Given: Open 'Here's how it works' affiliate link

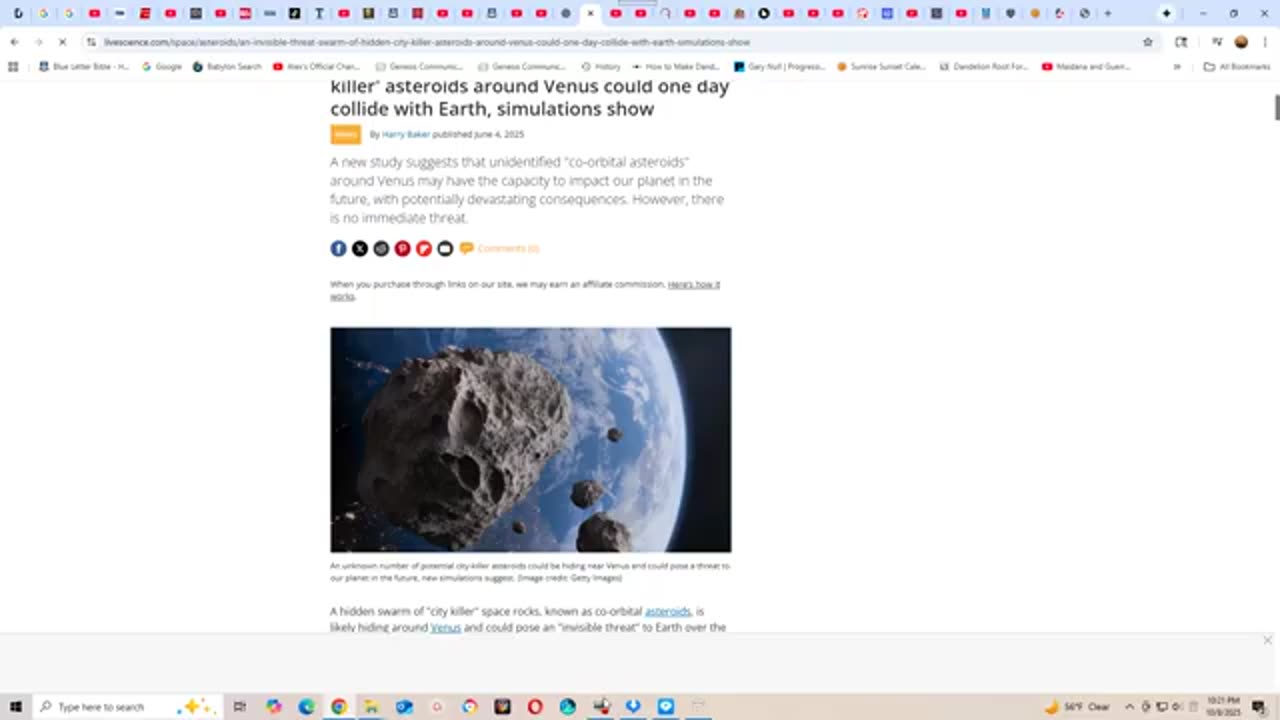Looking at the screenshot, I should coord(525,290).
